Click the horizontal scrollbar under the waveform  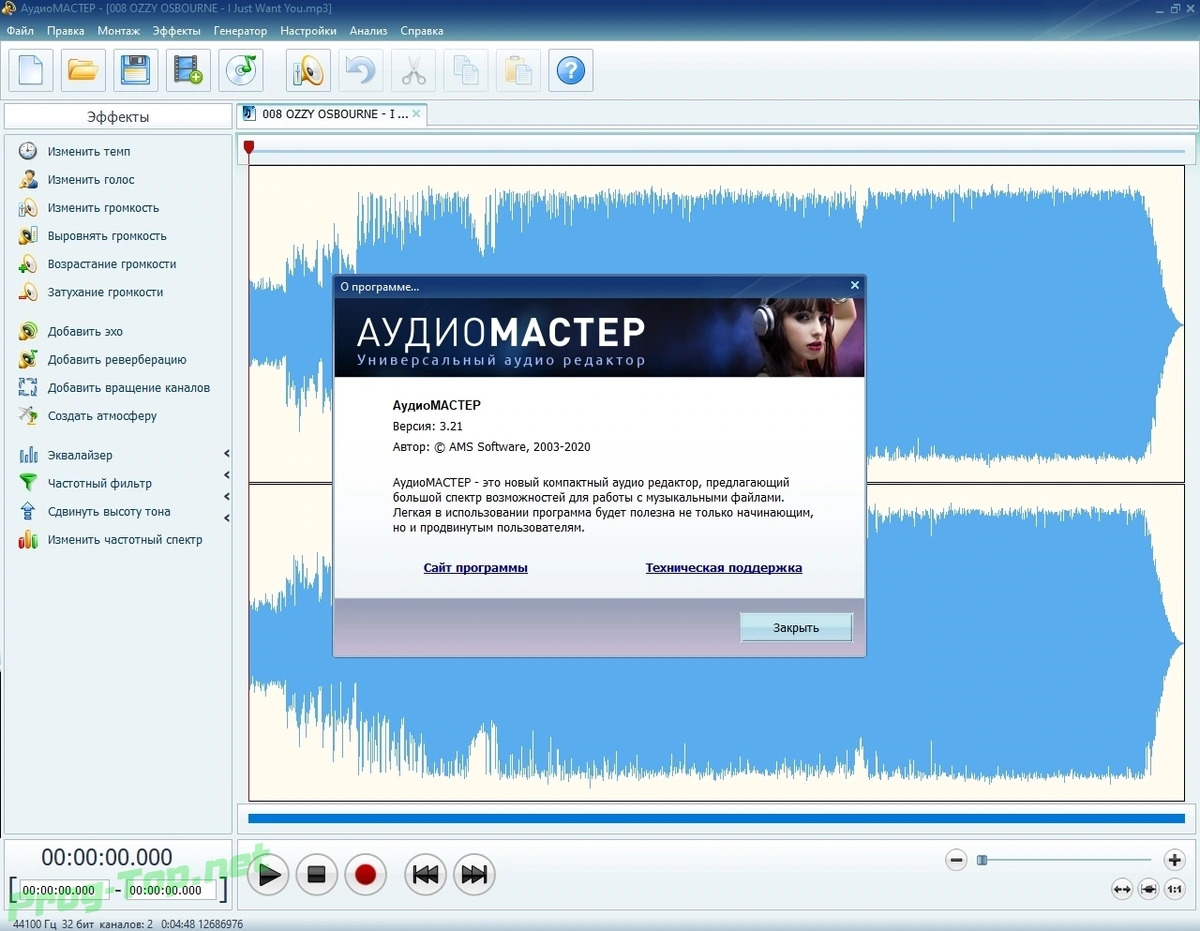pyautogui.click(x=716, y=818)
